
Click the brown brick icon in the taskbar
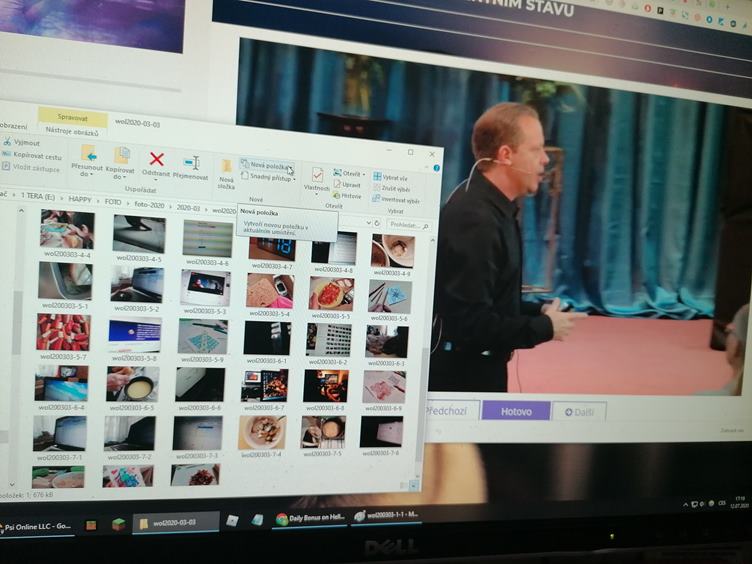pyautogui.click(x=91, y=525)
